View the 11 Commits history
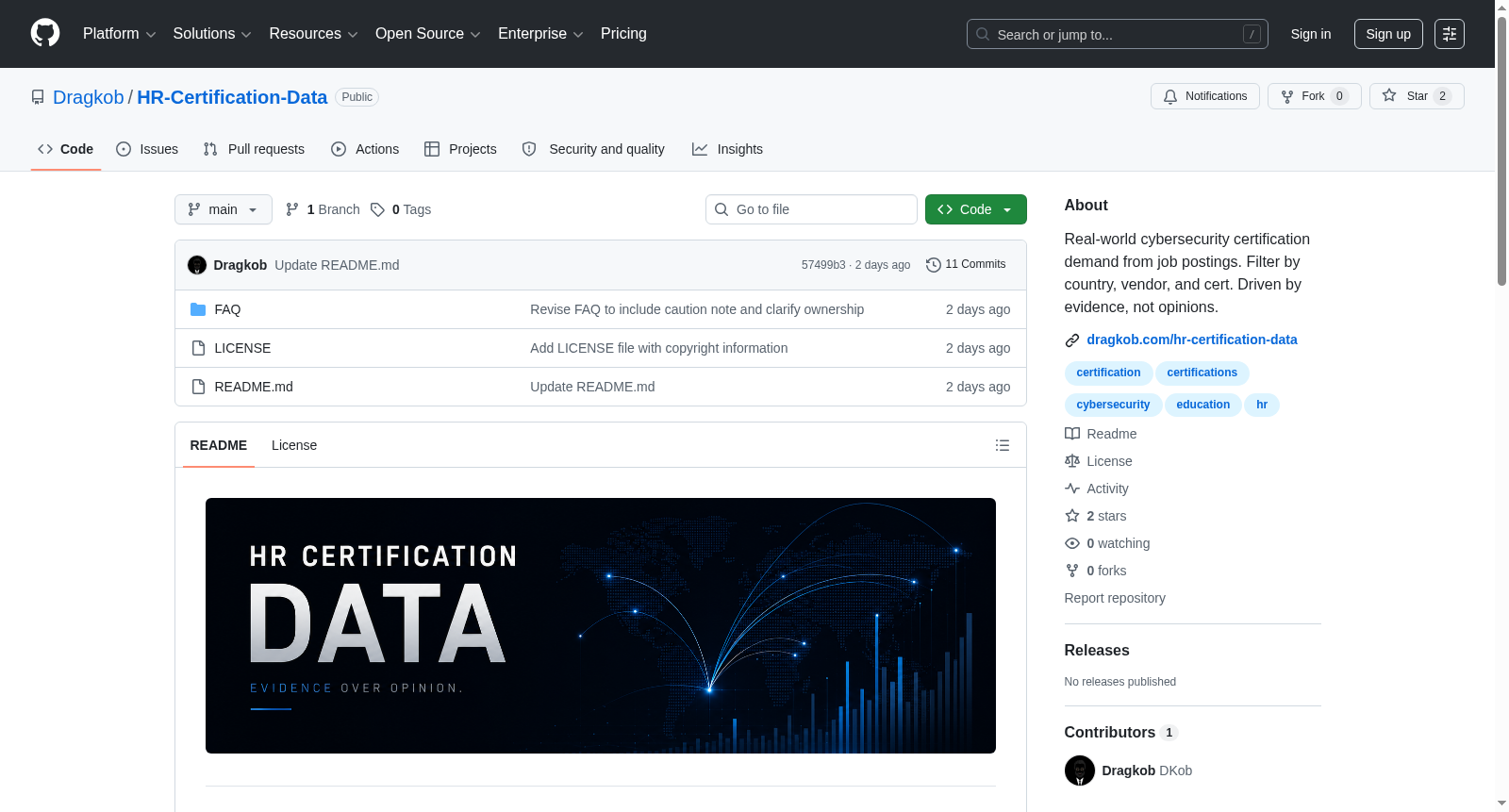Viewport: 1509px width, 812px height. pyautogui.click(x=966, y=264)
